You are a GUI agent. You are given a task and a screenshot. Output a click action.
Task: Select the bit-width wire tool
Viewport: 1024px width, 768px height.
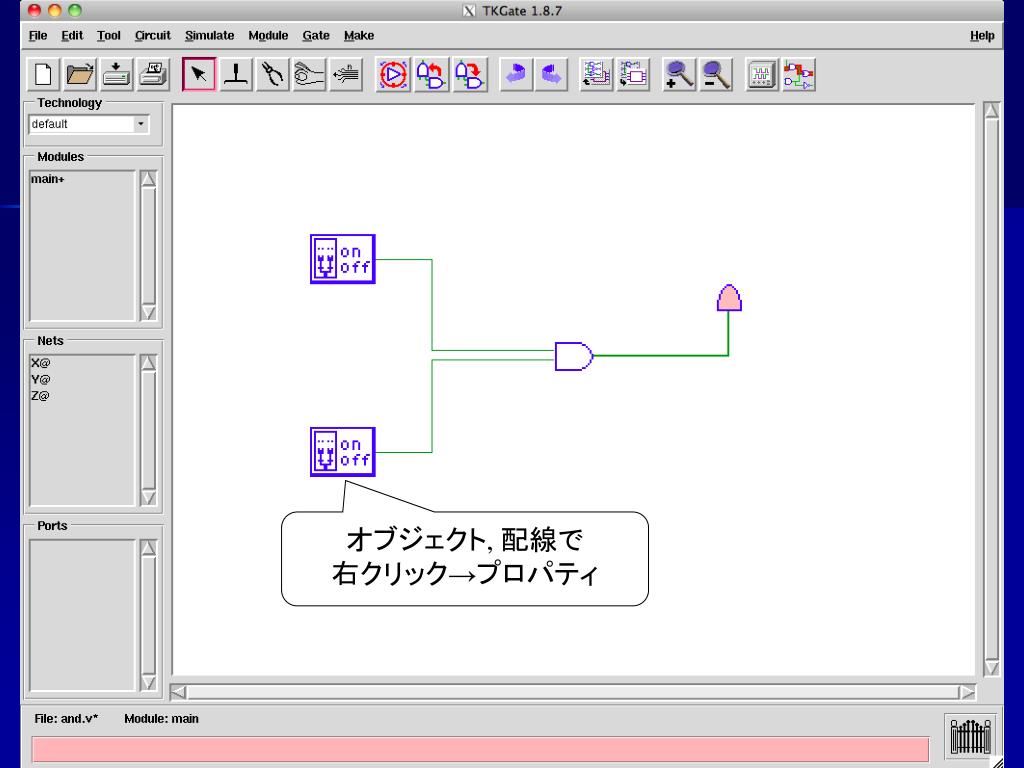pyautogui.click(x=345, y=74)
